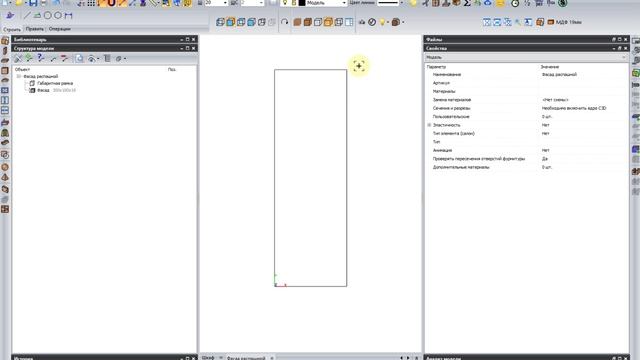The width and height of the screenshot is (640, 360).
Task: Click the zoom magnifier icon
Action: (x=518, y=22)
